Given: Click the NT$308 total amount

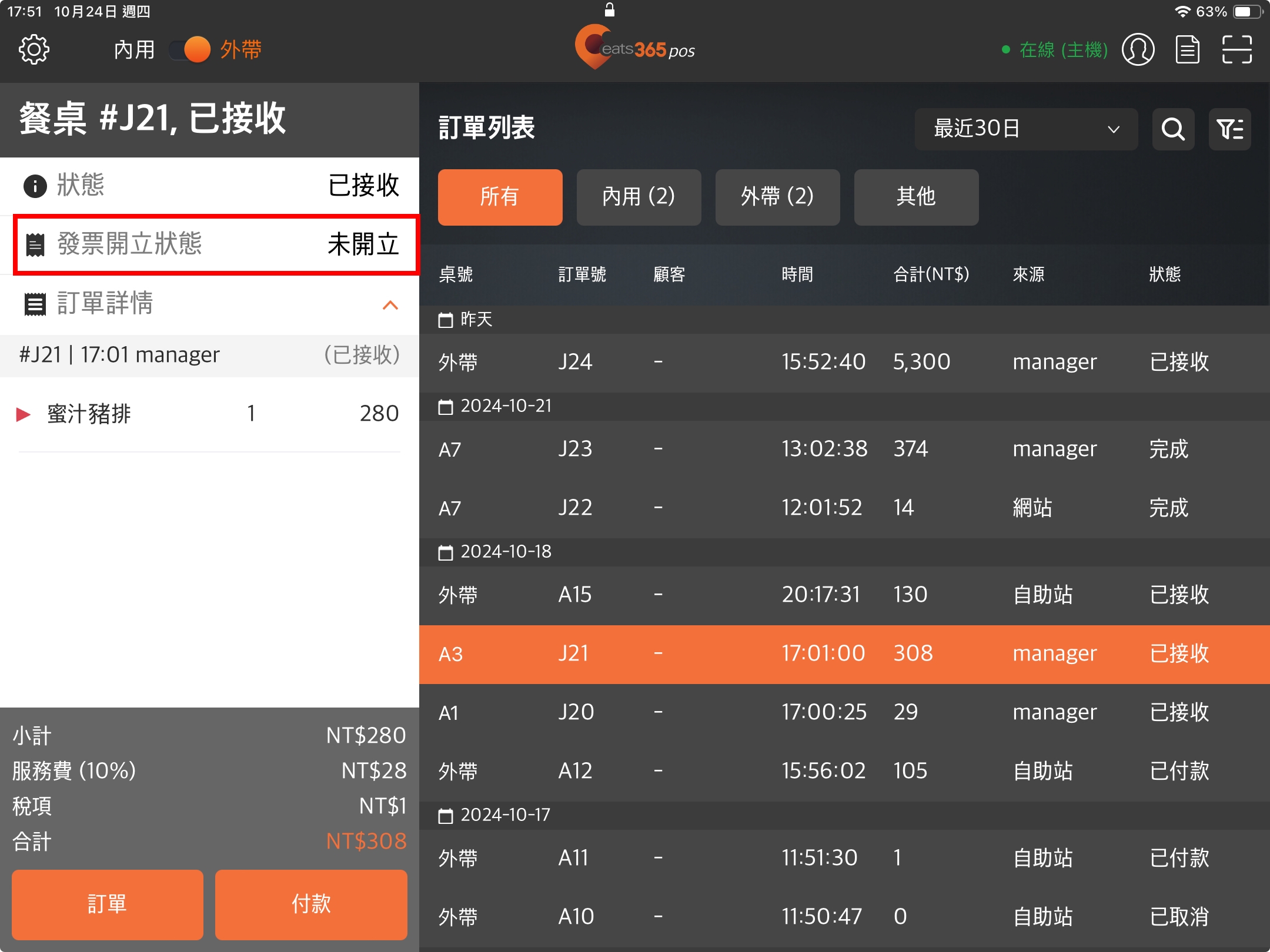Looking at the screenshot, I should (366, 841).
